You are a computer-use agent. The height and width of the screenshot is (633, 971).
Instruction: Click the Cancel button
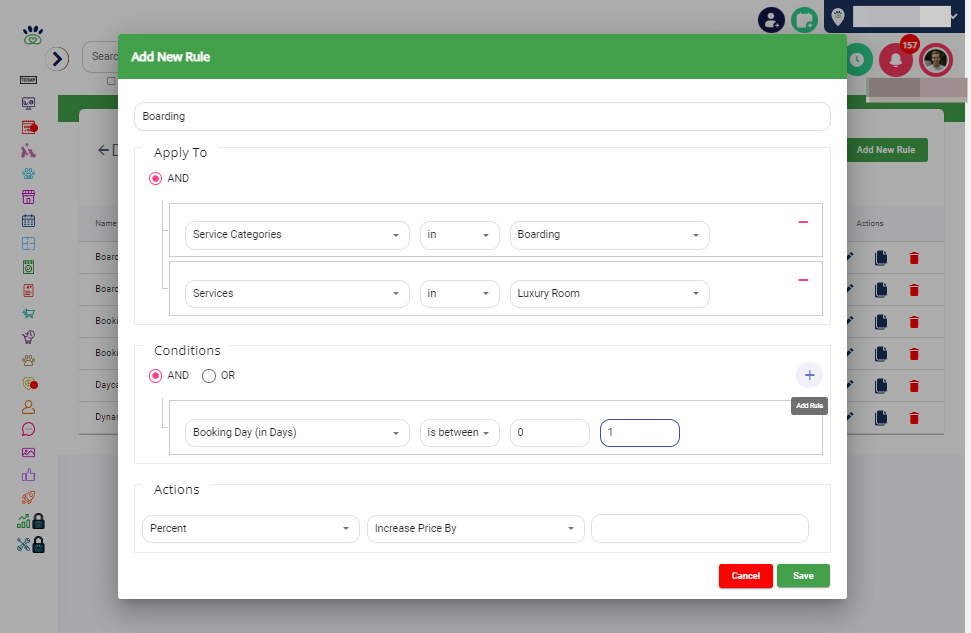(x=746, y=576)
